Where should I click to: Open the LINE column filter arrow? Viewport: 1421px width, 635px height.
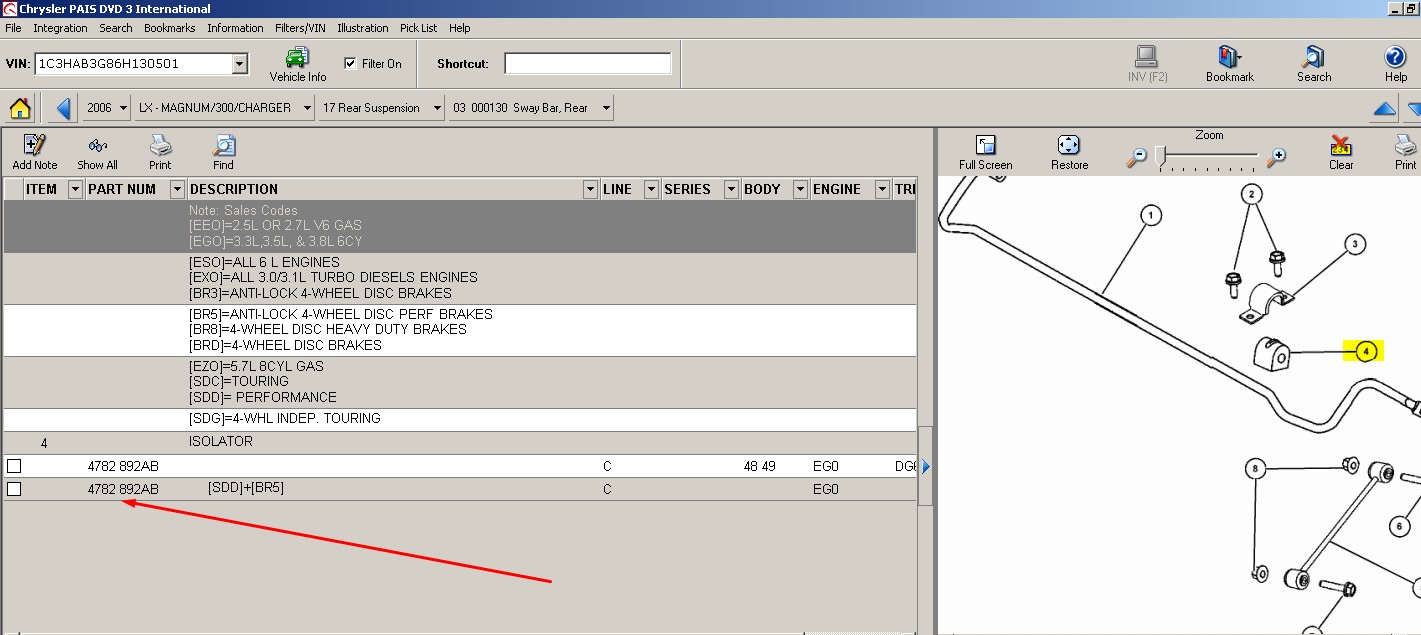click(x=651, y=189)
